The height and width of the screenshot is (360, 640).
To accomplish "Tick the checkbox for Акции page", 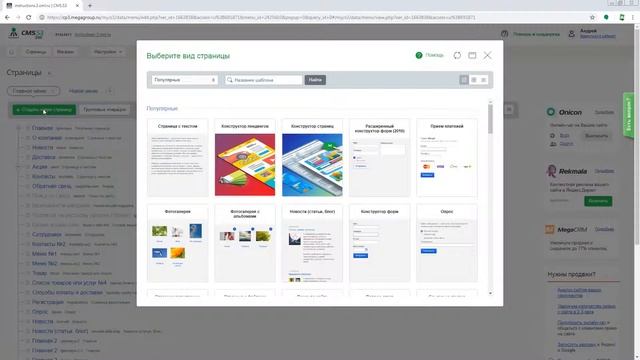I will click(x=28, y=167).
